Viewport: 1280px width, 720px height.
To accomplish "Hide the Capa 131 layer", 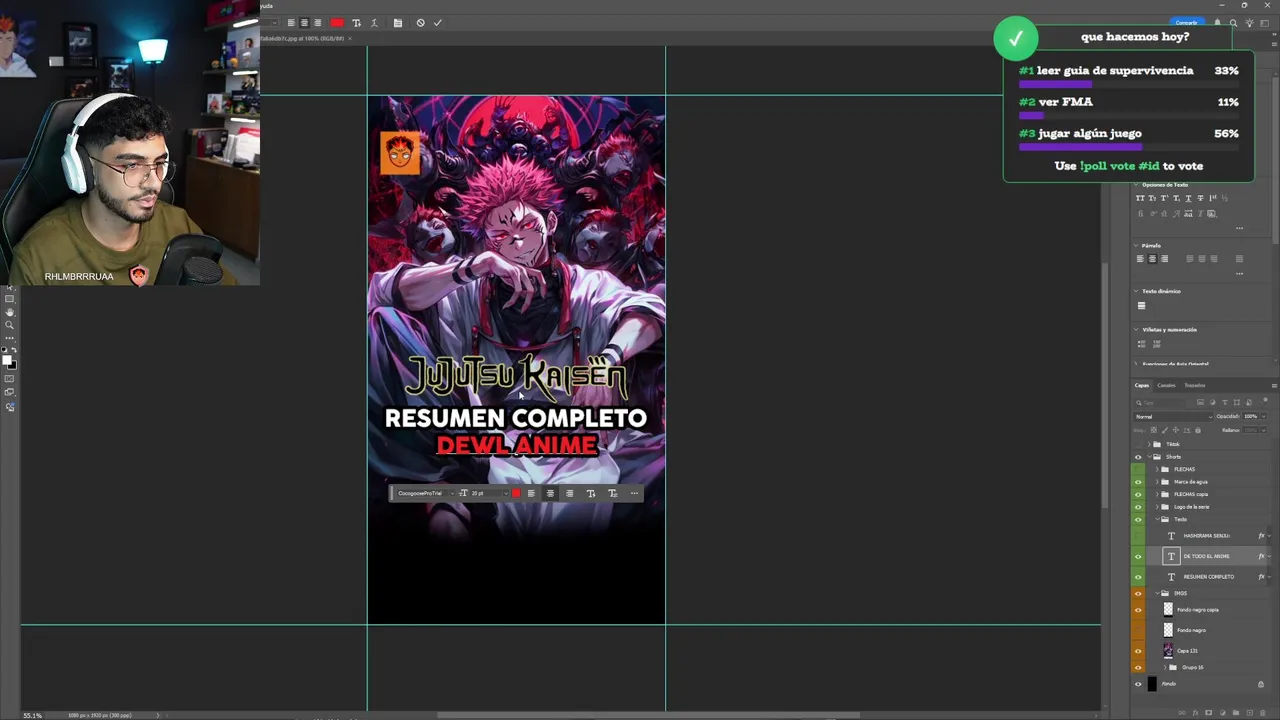I will pyautogui.click(x=1137, y=650).
